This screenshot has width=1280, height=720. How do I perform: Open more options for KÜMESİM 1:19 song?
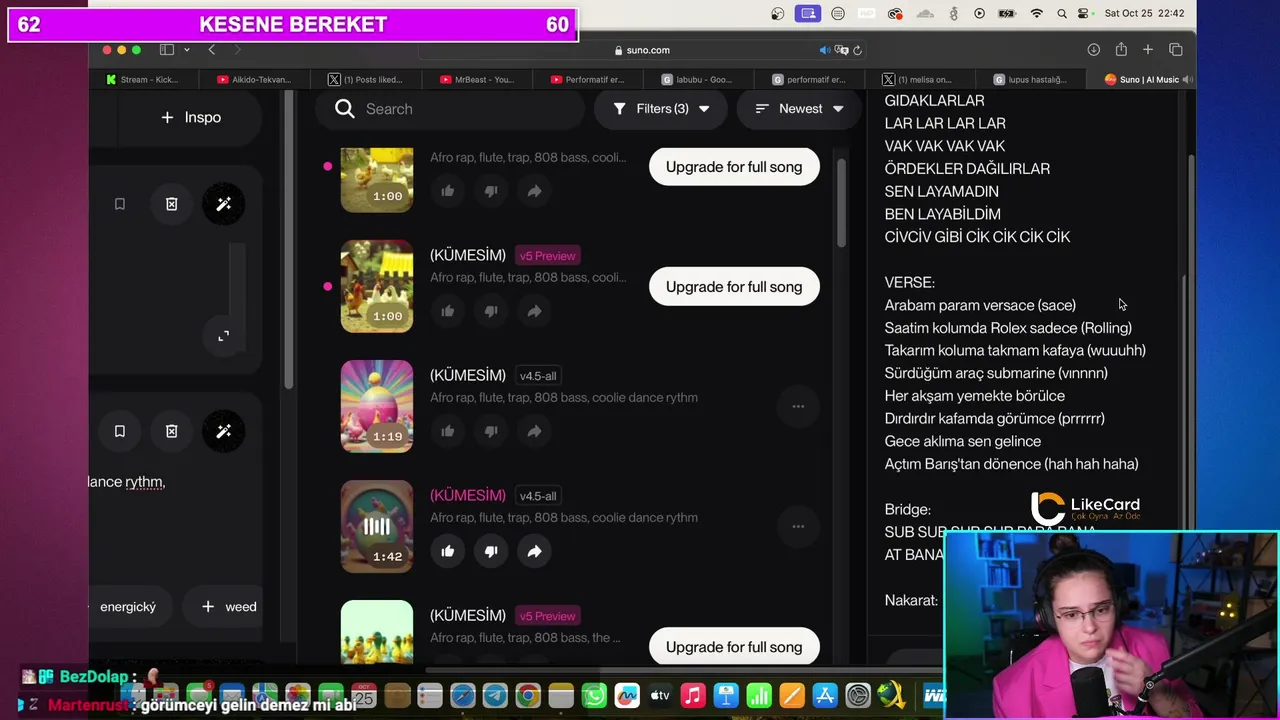tap(798, 406)
